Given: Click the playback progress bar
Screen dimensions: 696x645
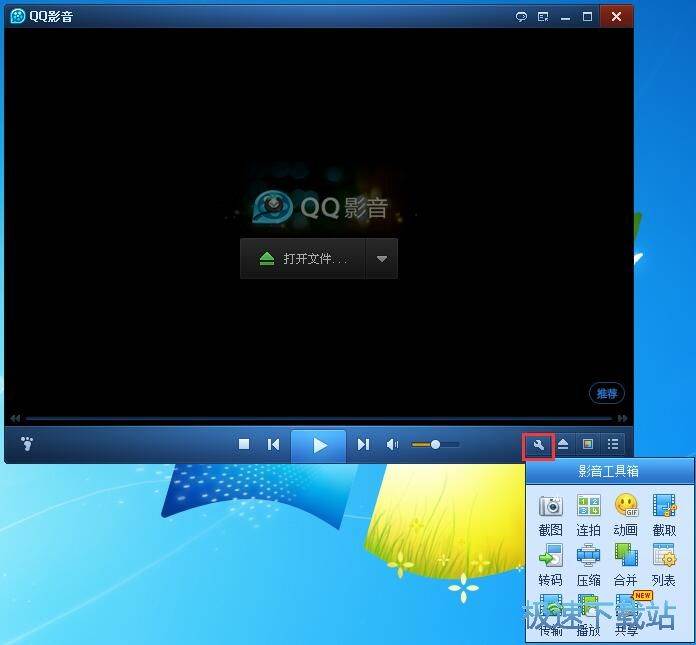Looking at the screenshot, I should coord(319,419).
